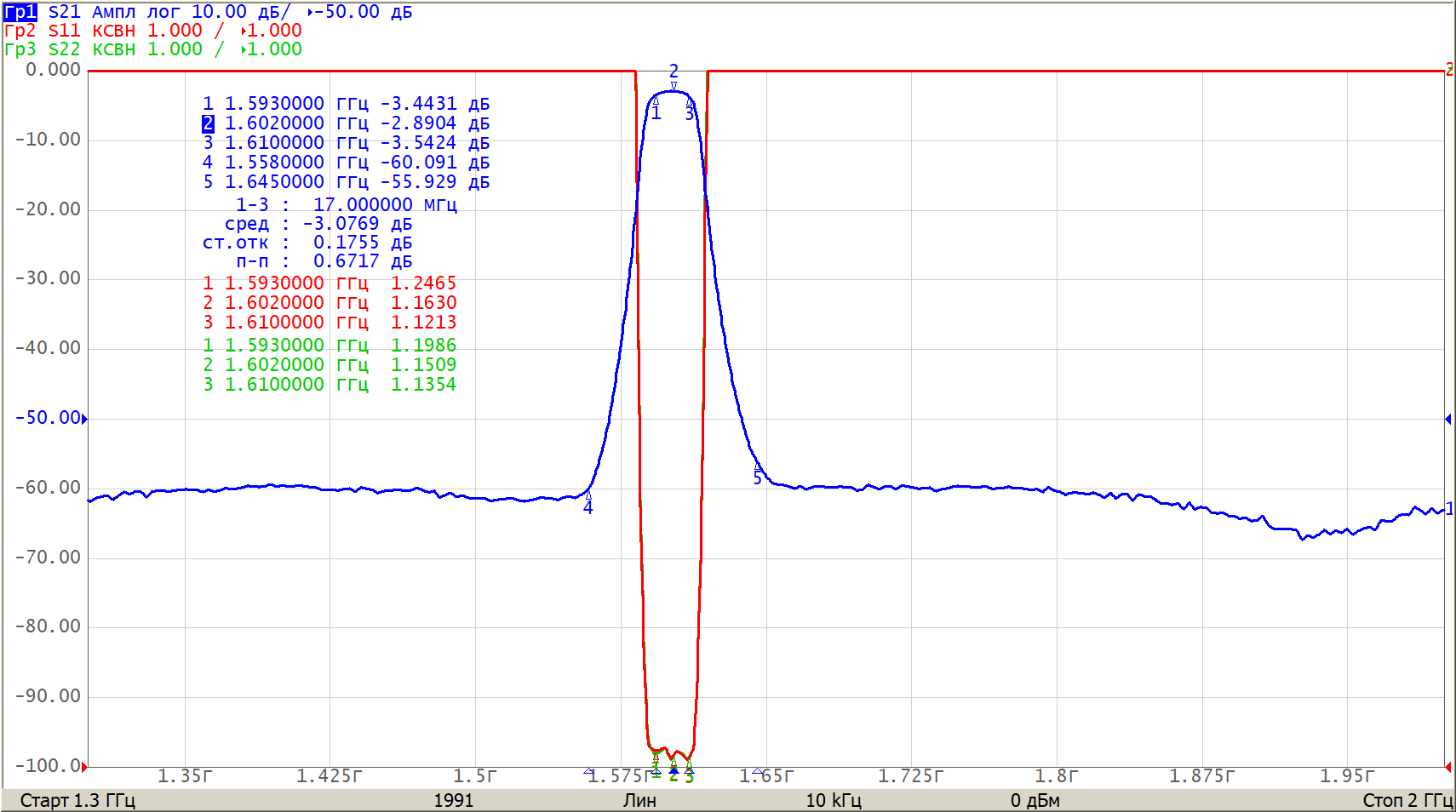Open the Лин sweep type field
The width and height of the screenshot is (1456, 812).
coord(639,800)
